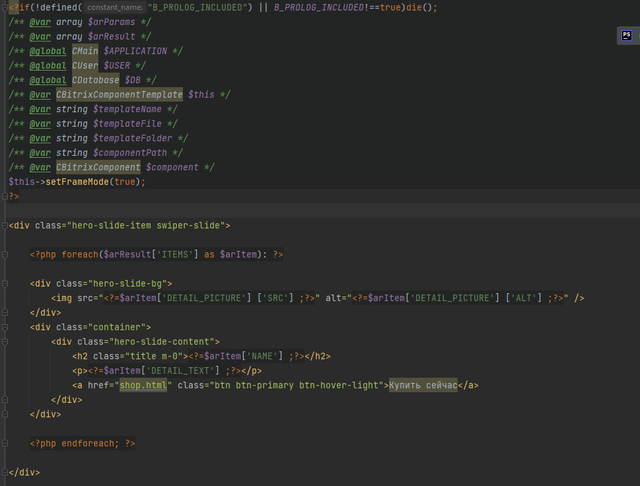Viewport: 640px width, 486px height.
Task: Click the img tag name
Action: pyautogui.click(x=64, y=298)
